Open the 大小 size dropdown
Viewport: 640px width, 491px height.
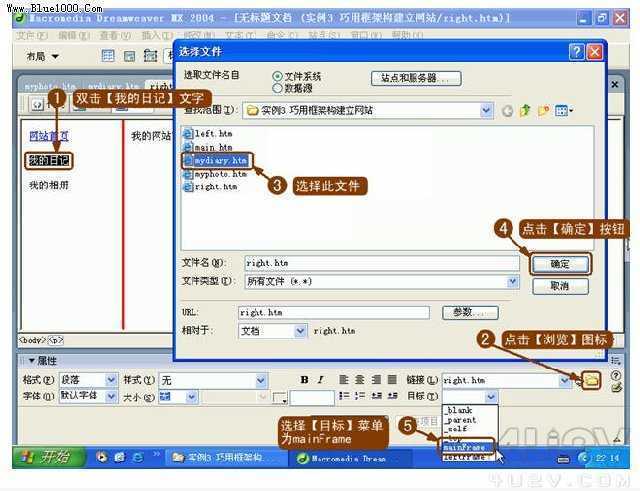click(191, 396)
